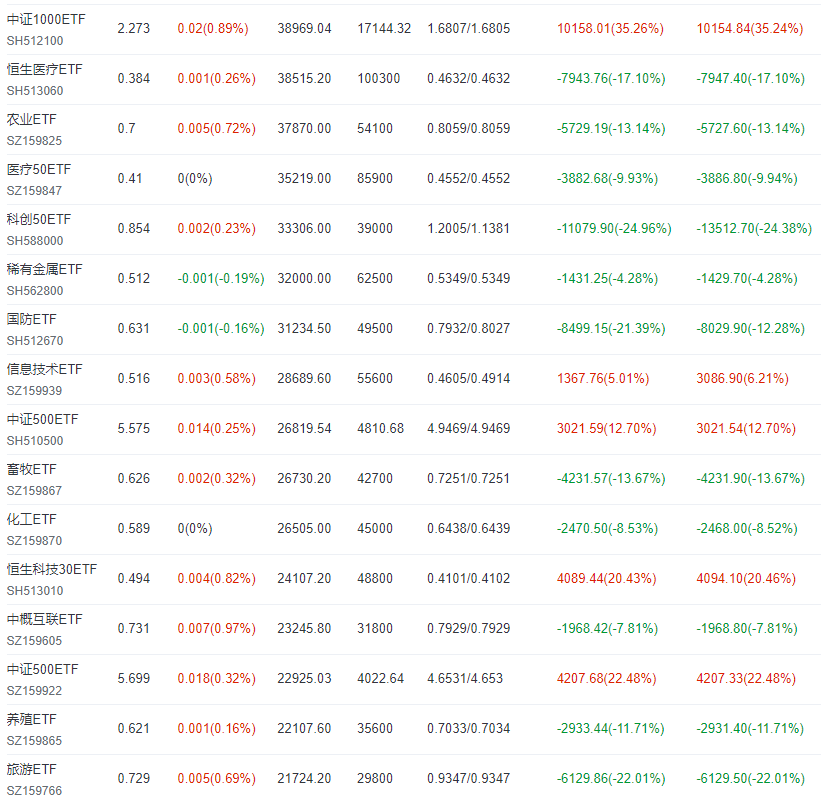Click code SH512100
Viewport: 821px width, 803px height.
coord(35,41)
